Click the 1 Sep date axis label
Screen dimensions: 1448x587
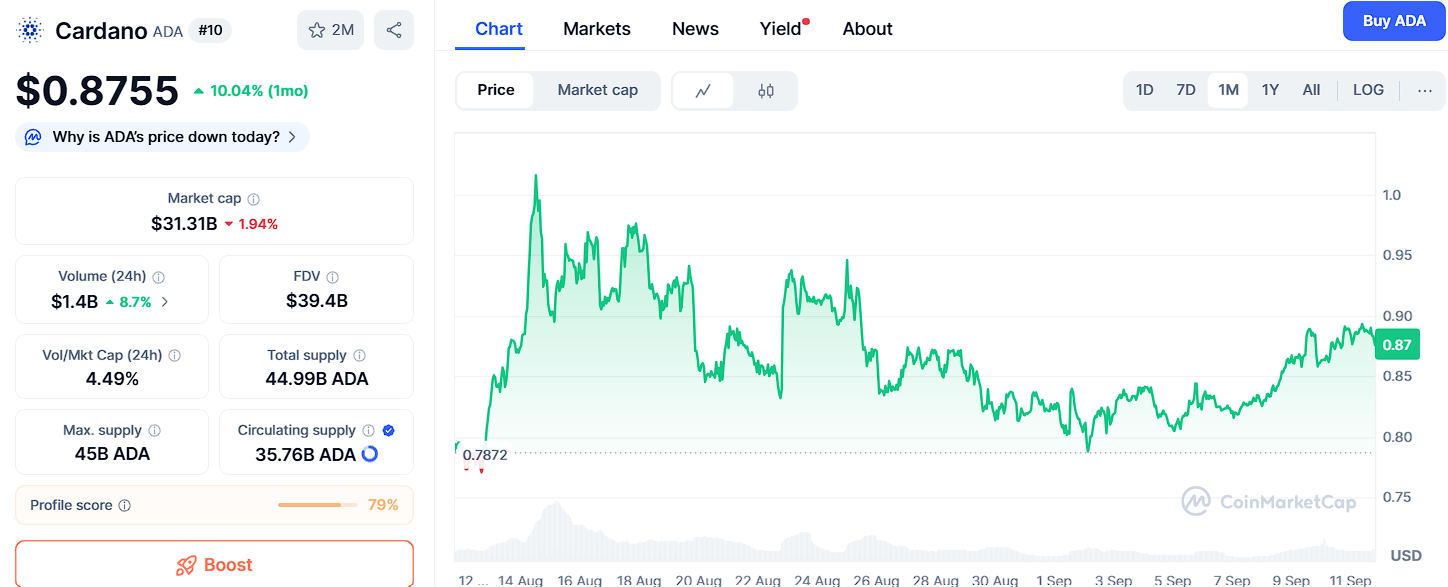[1054, 580]
